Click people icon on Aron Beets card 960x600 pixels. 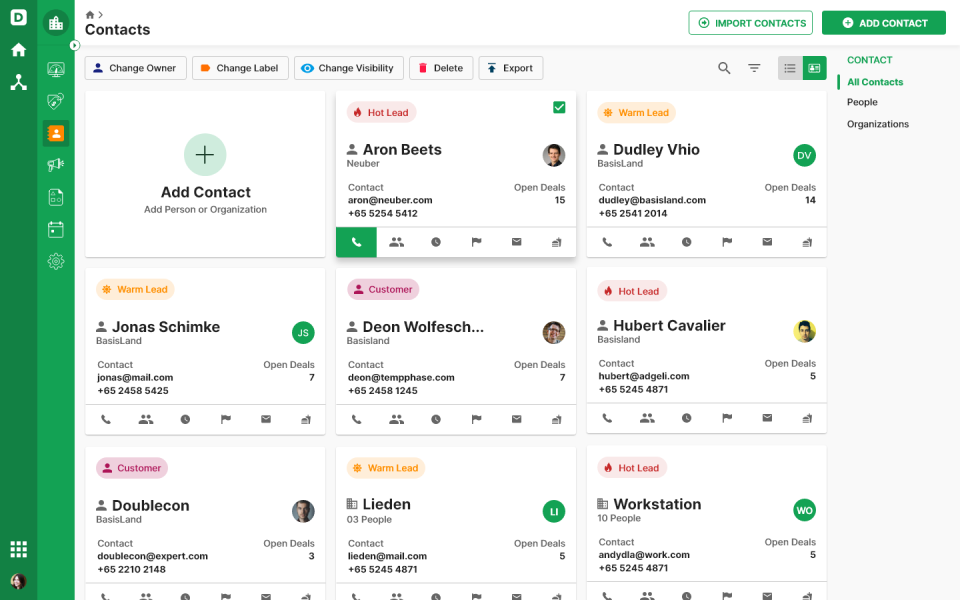click(397, 242)
